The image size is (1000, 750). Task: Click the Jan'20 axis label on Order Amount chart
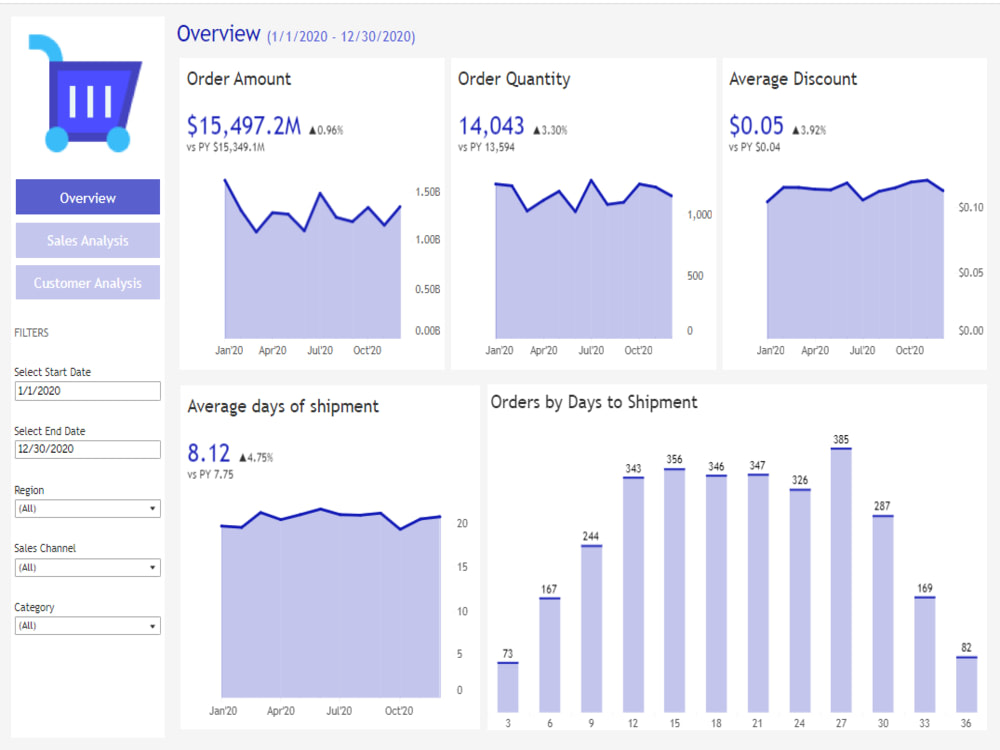pos(229,350)
